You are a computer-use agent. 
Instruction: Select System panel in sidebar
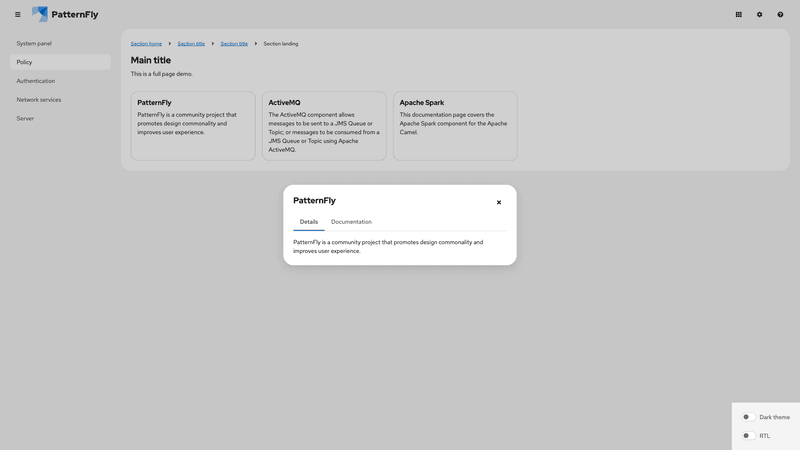click(60, 43)
